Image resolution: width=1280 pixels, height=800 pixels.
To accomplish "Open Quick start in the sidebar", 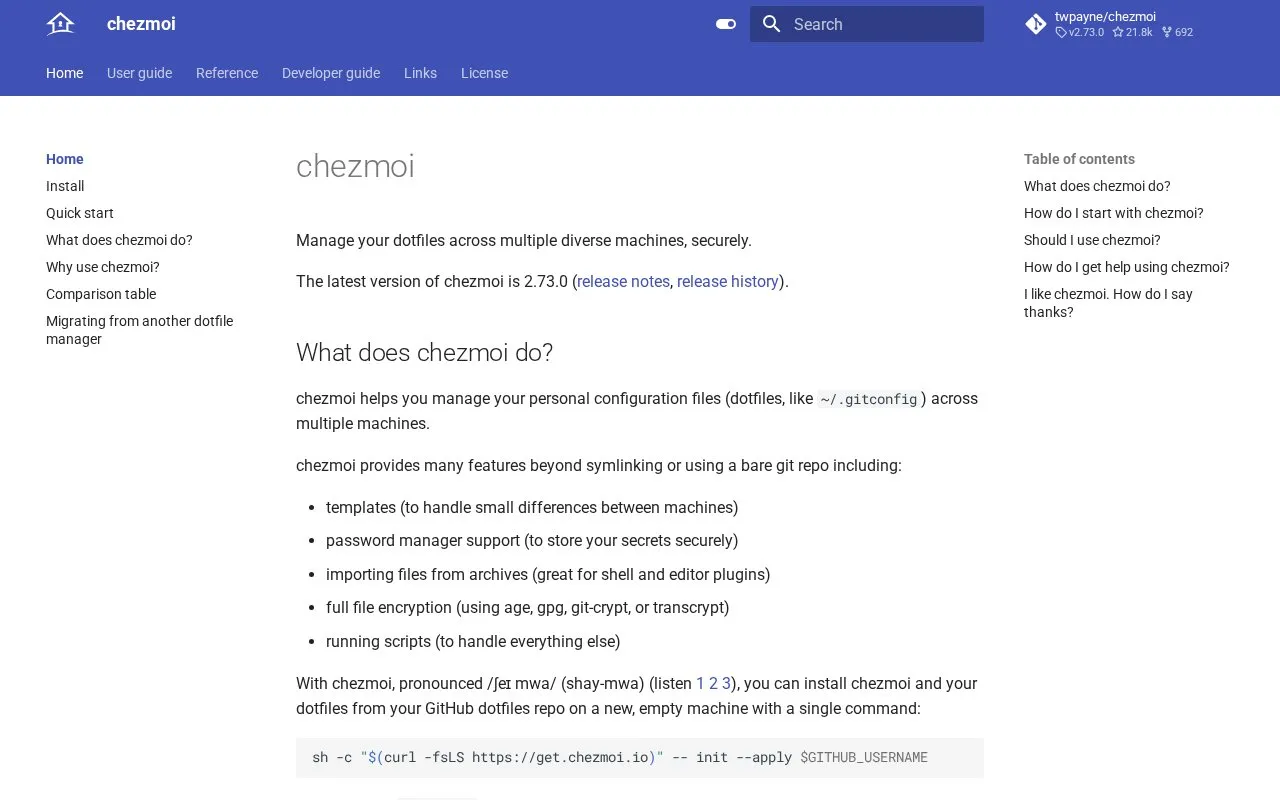I will coord(80,213).
